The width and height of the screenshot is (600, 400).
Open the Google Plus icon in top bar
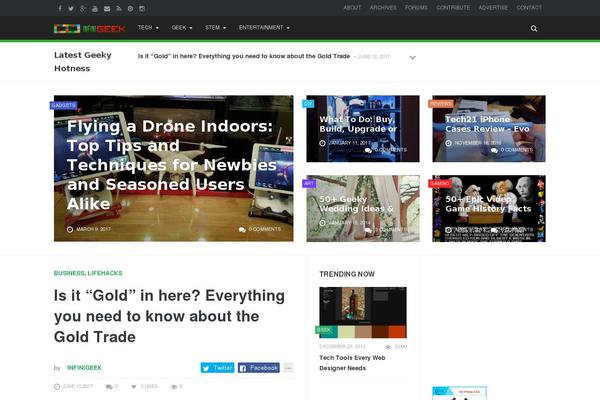click(83, 8)
